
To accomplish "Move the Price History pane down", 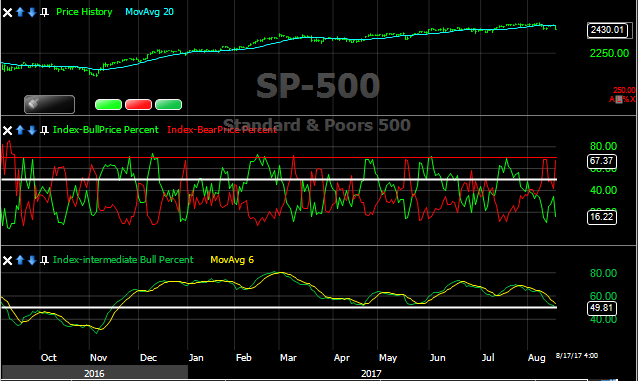I will point(32,12).
